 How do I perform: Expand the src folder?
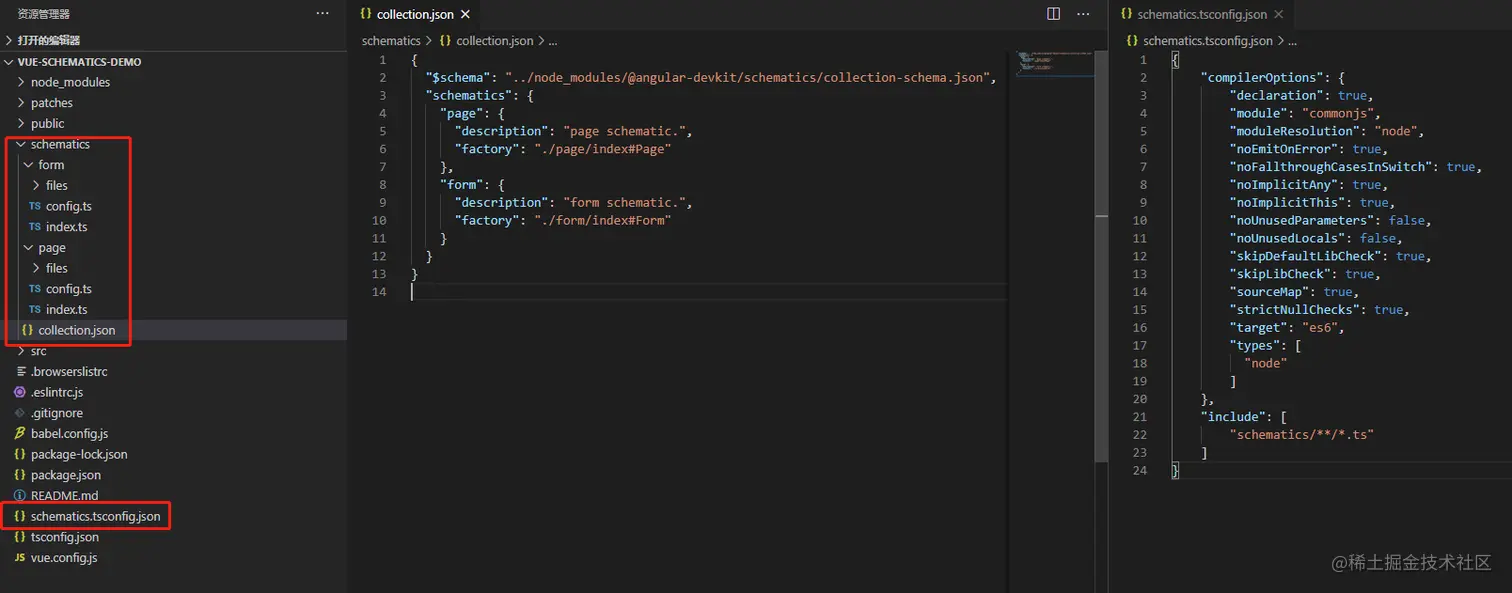tap(38, 351)
